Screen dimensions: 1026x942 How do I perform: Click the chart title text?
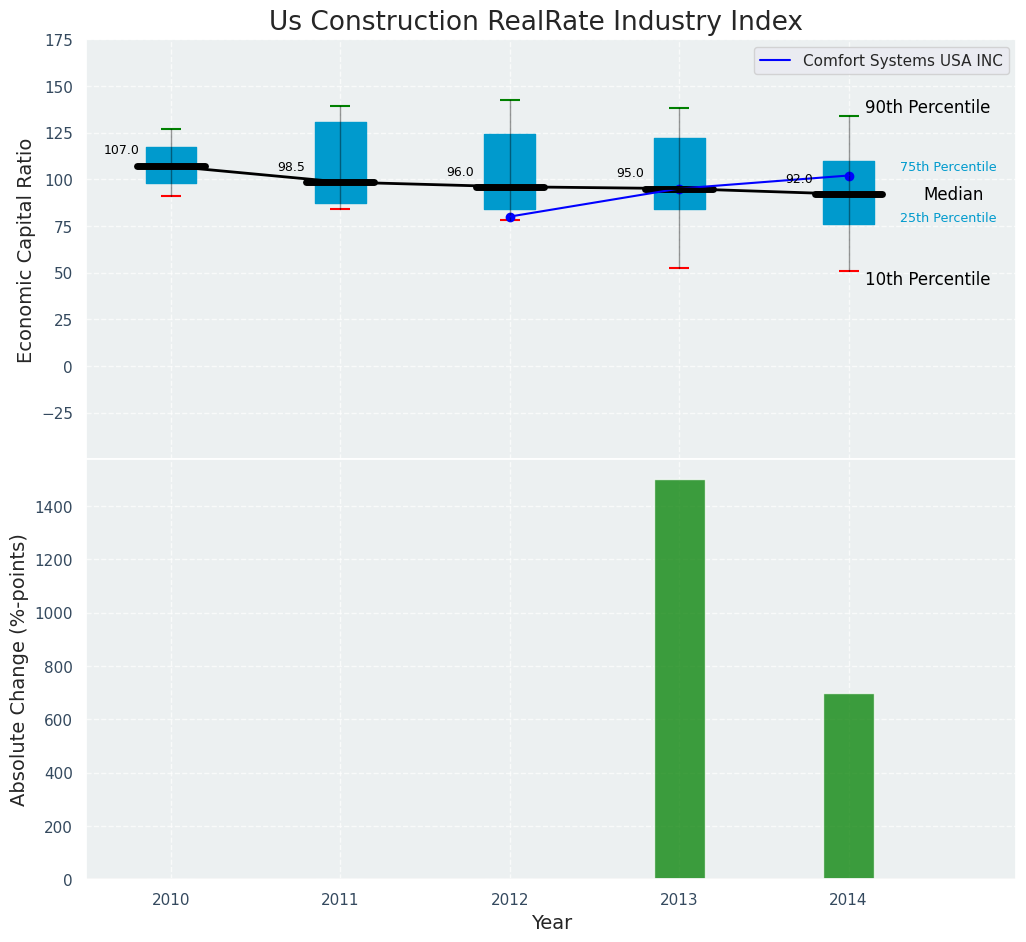[x=535, y=22]
